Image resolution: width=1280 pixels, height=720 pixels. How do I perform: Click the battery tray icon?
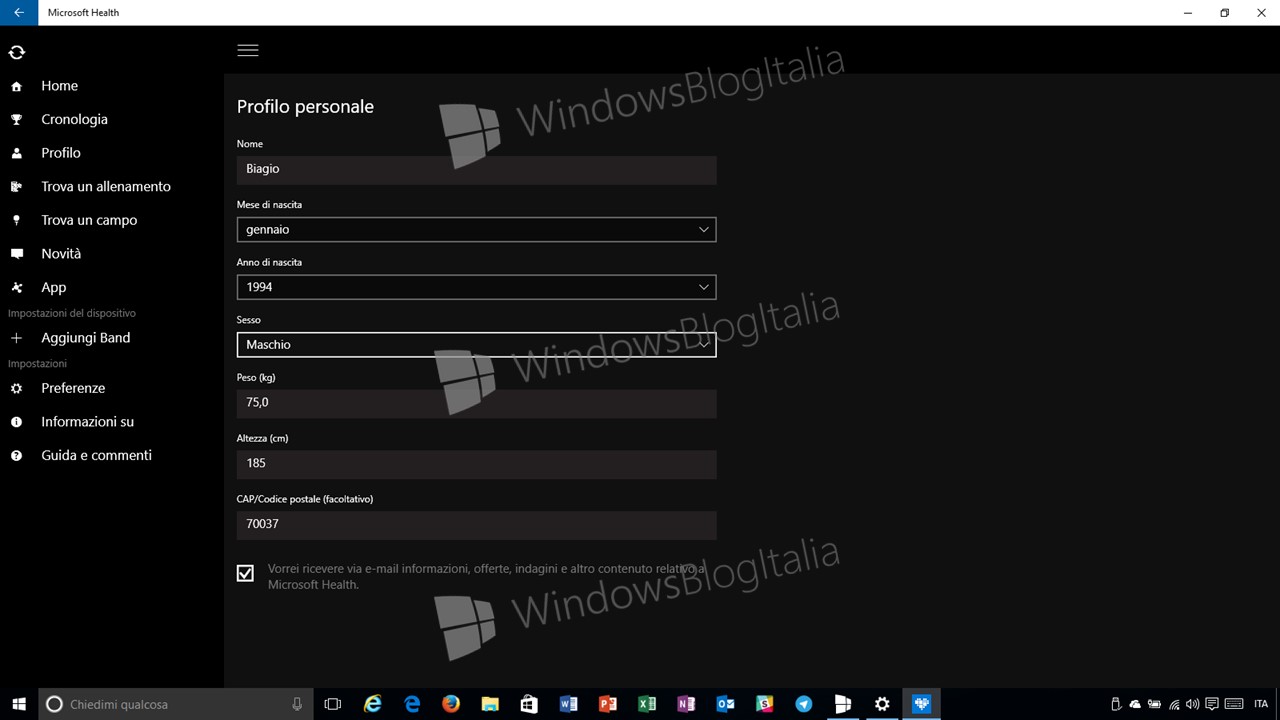(x=1155, y=704)
